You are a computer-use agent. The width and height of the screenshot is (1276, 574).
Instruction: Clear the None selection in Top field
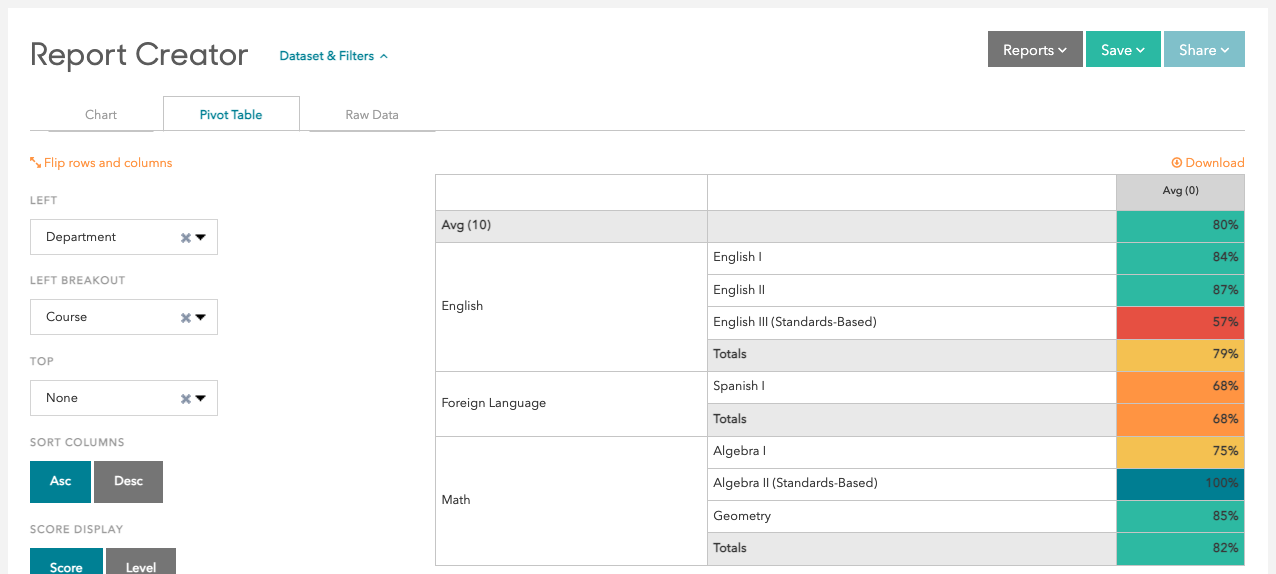coord(185,399)
